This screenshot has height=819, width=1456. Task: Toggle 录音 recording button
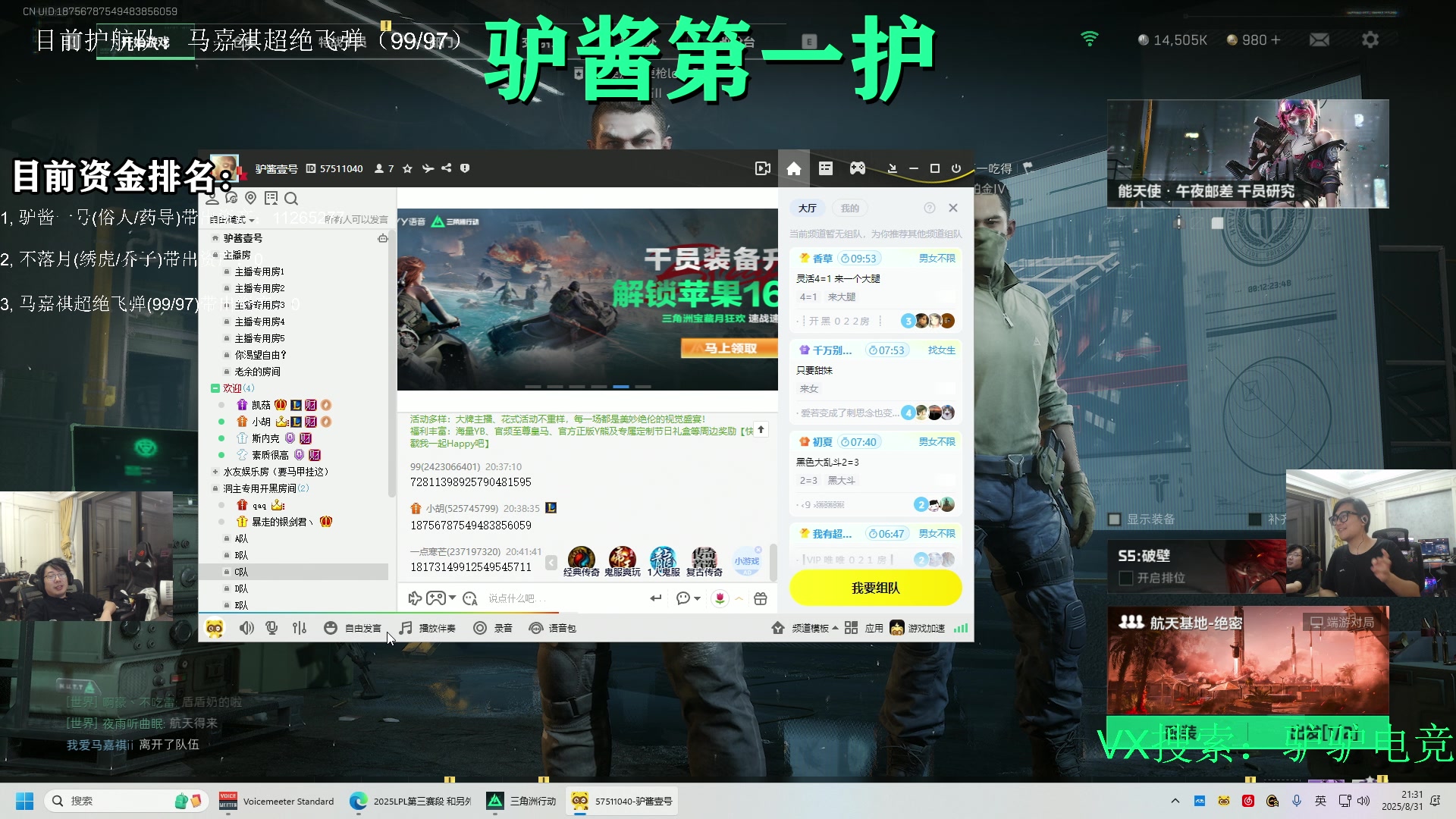493,628
